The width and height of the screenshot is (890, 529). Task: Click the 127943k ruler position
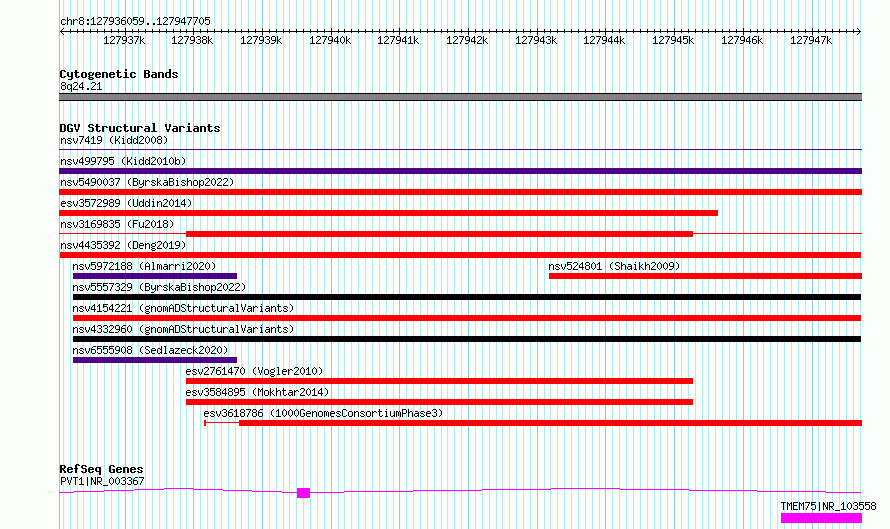pyautogui.click(x=536, y=40)
